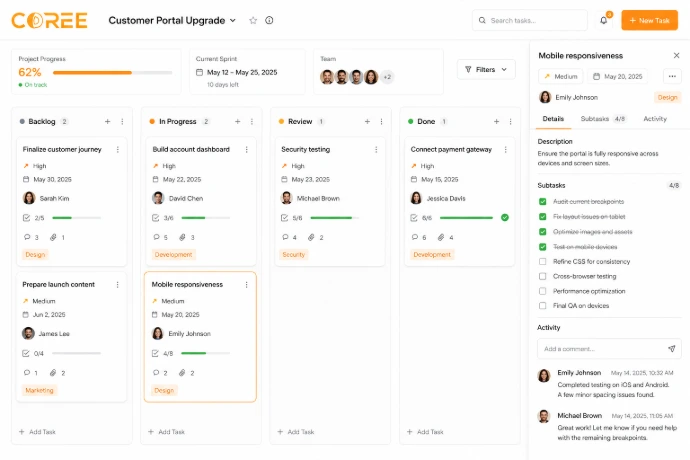Click Add Task under Done column
The width and height of the screenshot is (690, 460).
(x=425, y=432)
